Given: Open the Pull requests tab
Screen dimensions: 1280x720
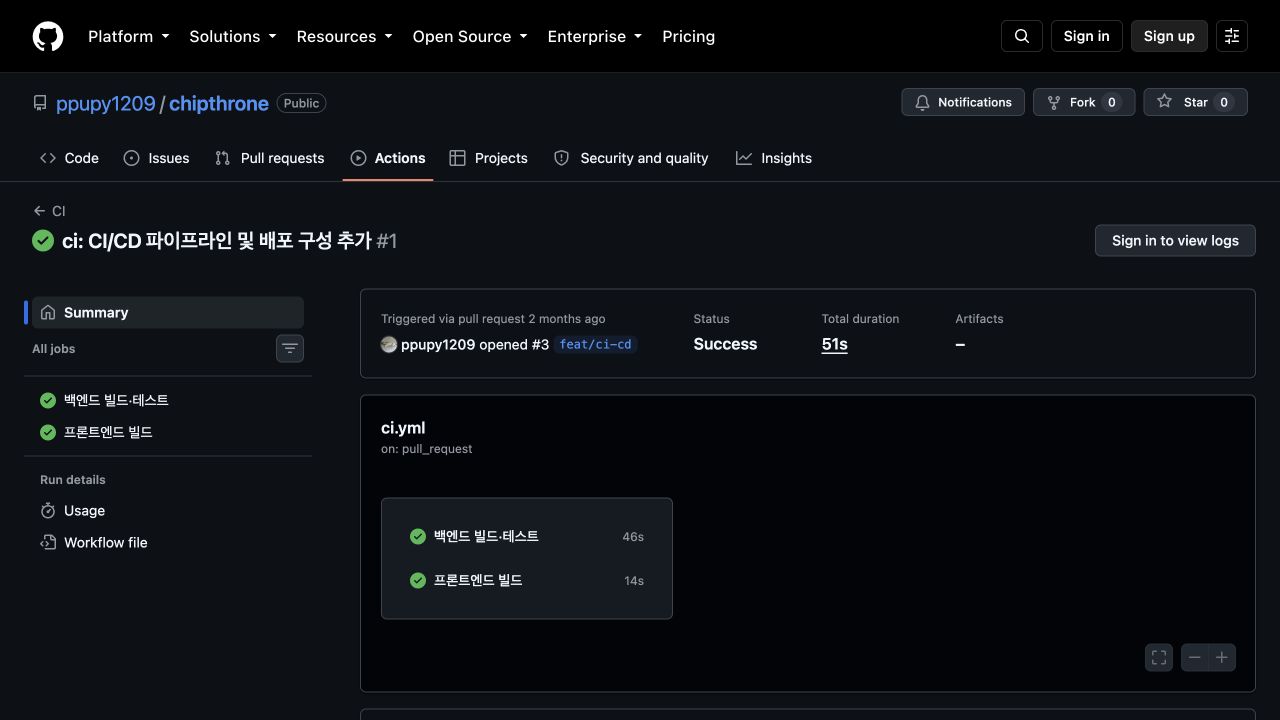Looking at the screenshot, I should 270,158.
